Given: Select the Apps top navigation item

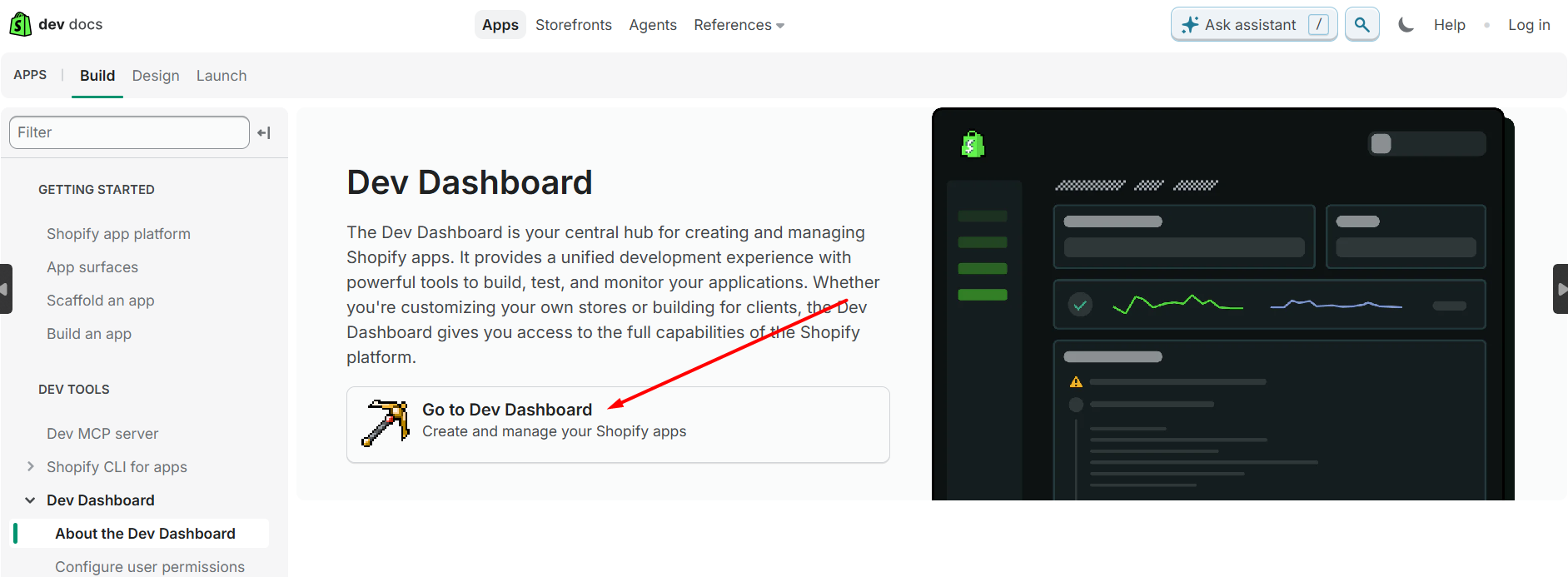Looking at the screenshot, I should click(x=500, y=25).
